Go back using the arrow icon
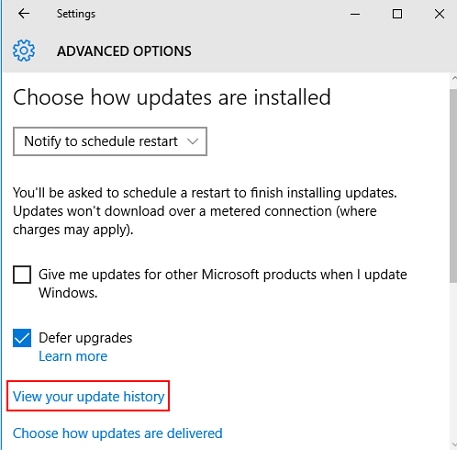Screen dimensions: 457x450 coord(24,14)
